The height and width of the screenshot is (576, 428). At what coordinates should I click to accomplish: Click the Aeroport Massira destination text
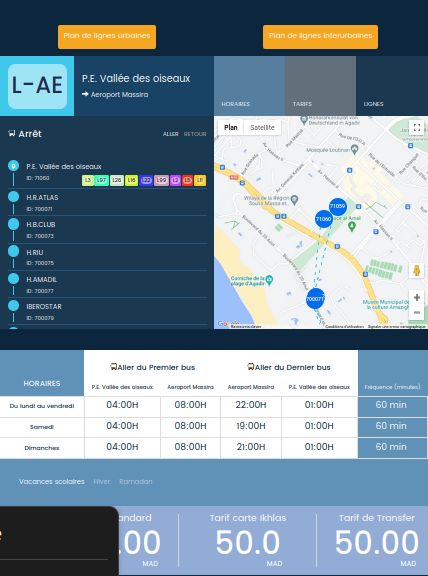coord(119,94)
